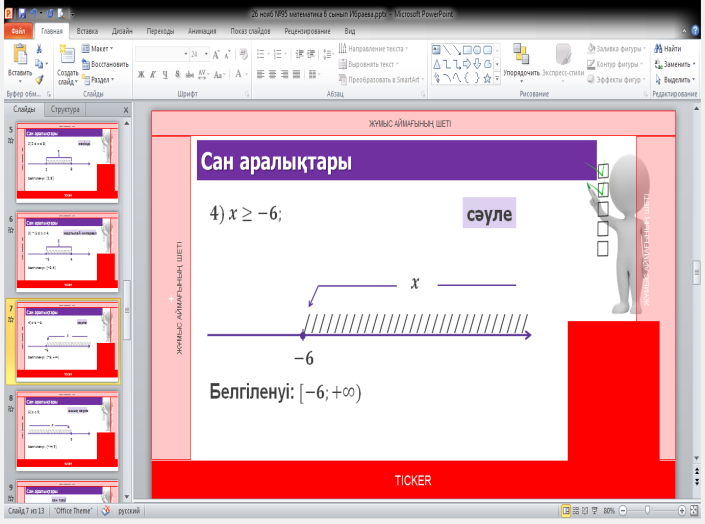Click Преобразовать в SmartArt button

point(381,80)
